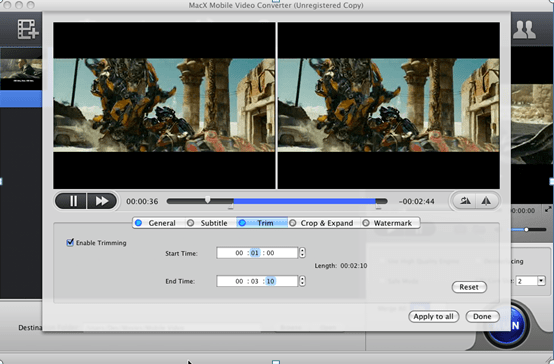Screen dimensions: 554x364
Task: Click the left original video preview
Action: [x=164, y=105]
